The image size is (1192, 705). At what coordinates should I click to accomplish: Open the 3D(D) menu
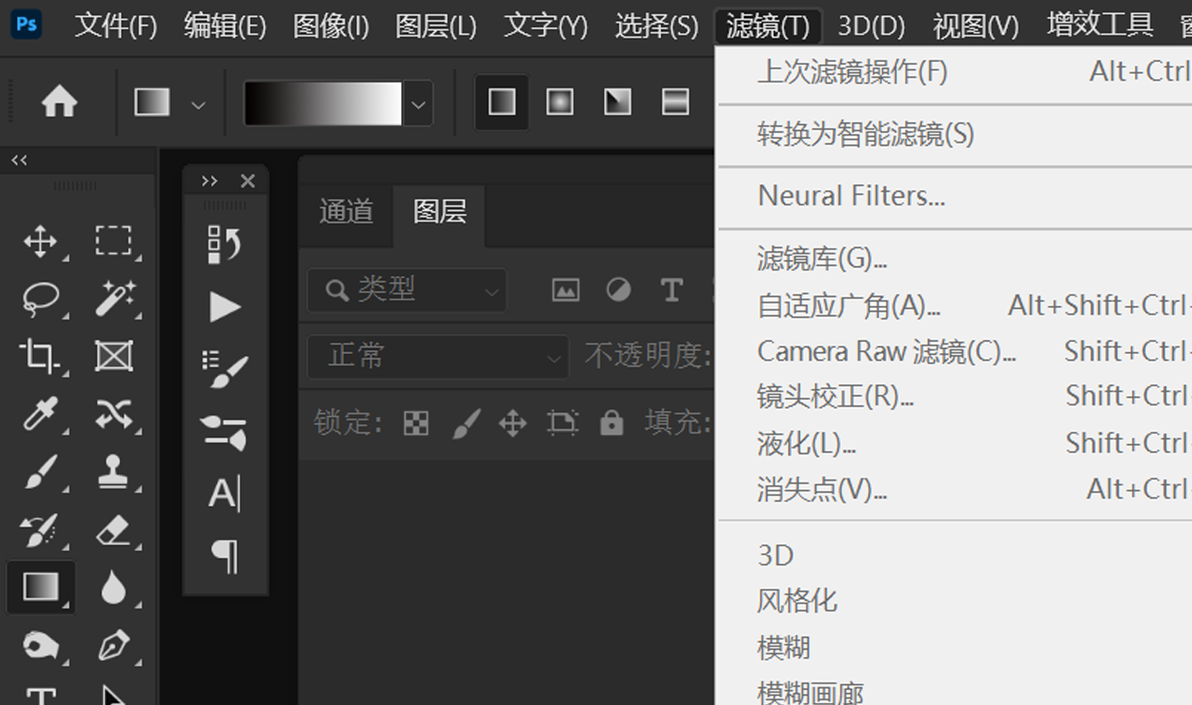pyautogui.click(x=871, y=26)
